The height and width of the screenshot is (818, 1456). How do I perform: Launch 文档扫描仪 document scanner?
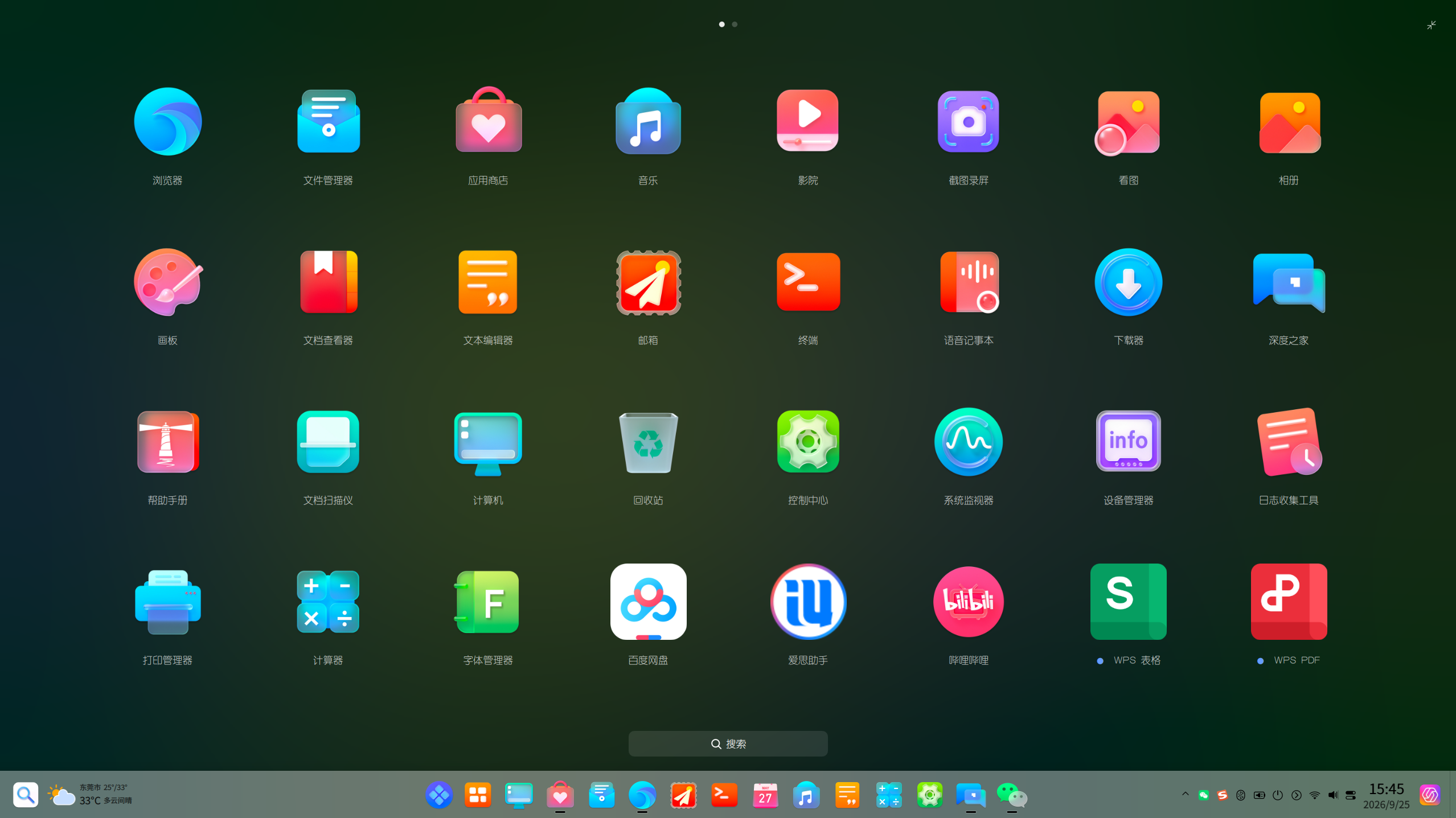point(328,442)
